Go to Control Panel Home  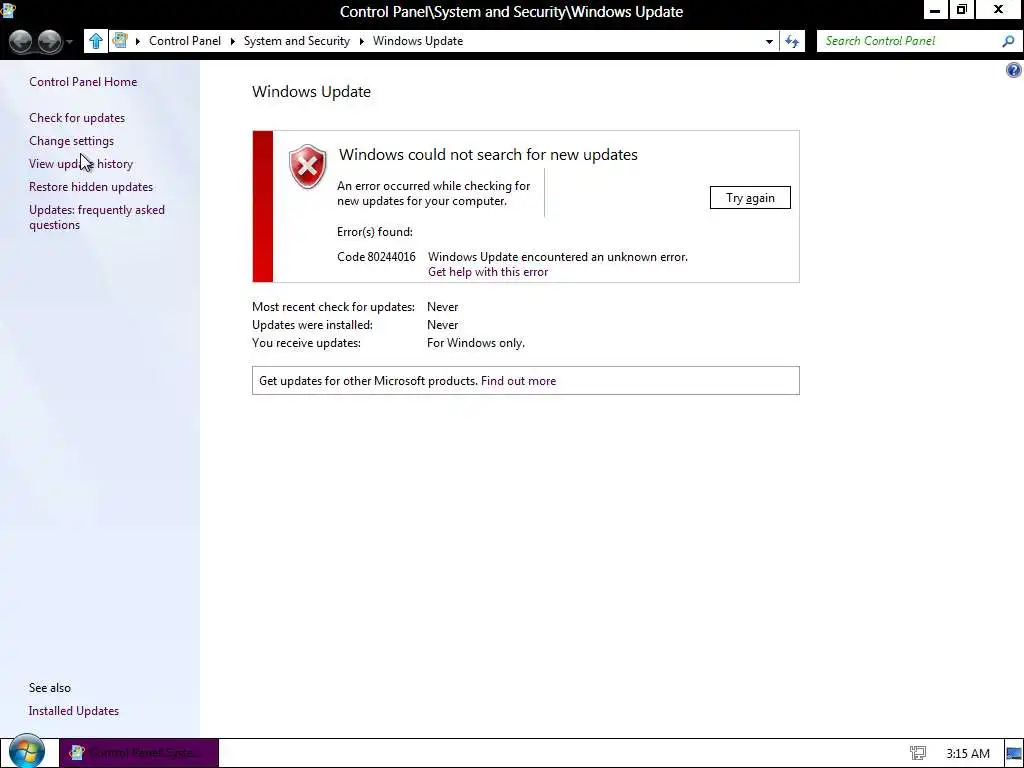[83, 82]
